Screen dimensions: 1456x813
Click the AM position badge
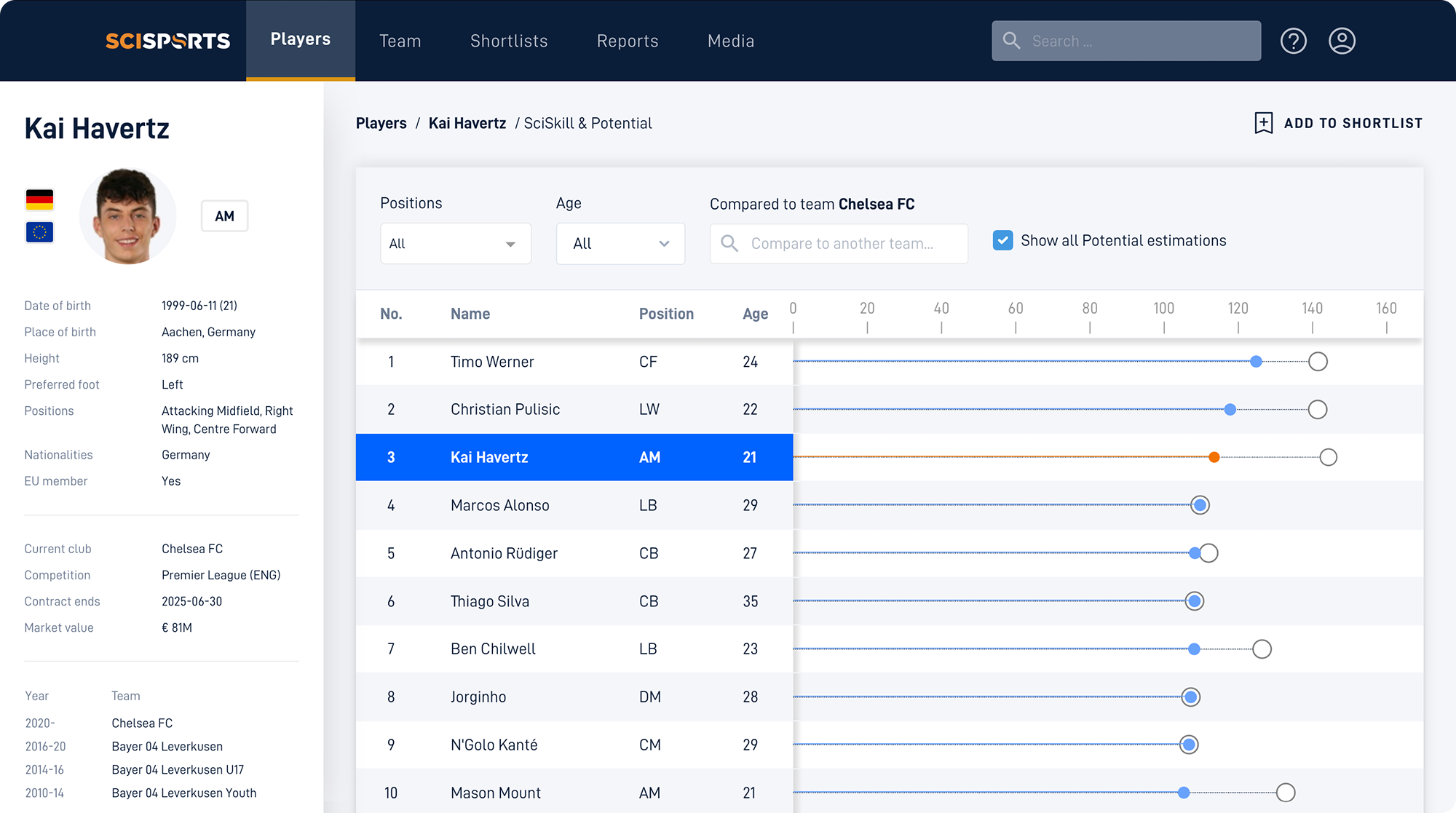(x=224, y=216)
